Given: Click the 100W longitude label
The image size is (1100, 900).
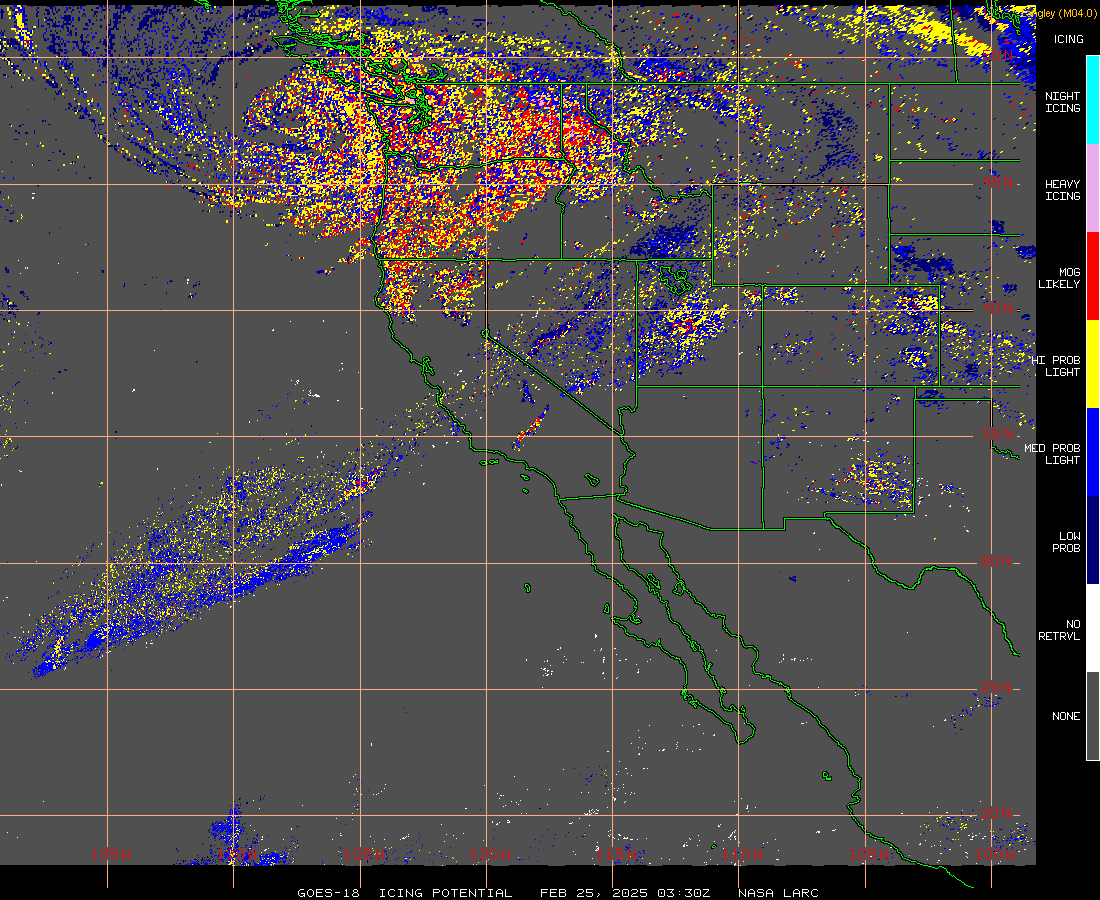Looking at the screenshot, I should point(995,854).
